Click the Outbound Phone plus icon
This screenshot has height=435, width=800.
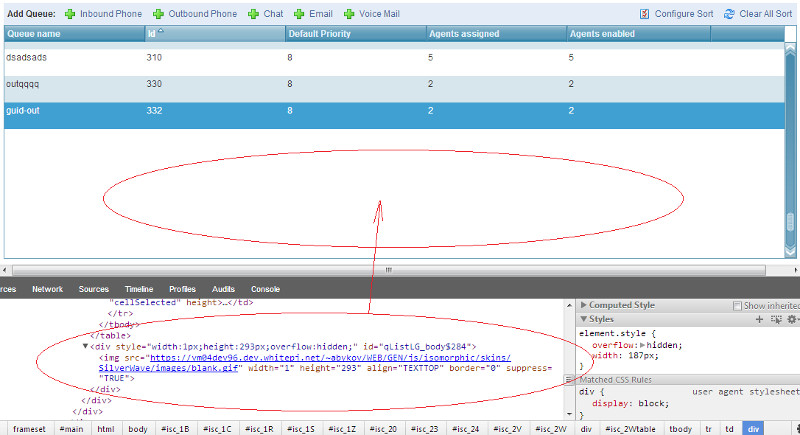(161, 14)
